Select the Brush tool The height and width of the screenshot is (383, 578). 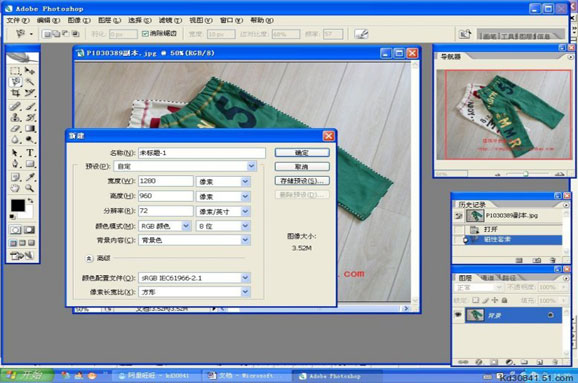click(30, 107)
